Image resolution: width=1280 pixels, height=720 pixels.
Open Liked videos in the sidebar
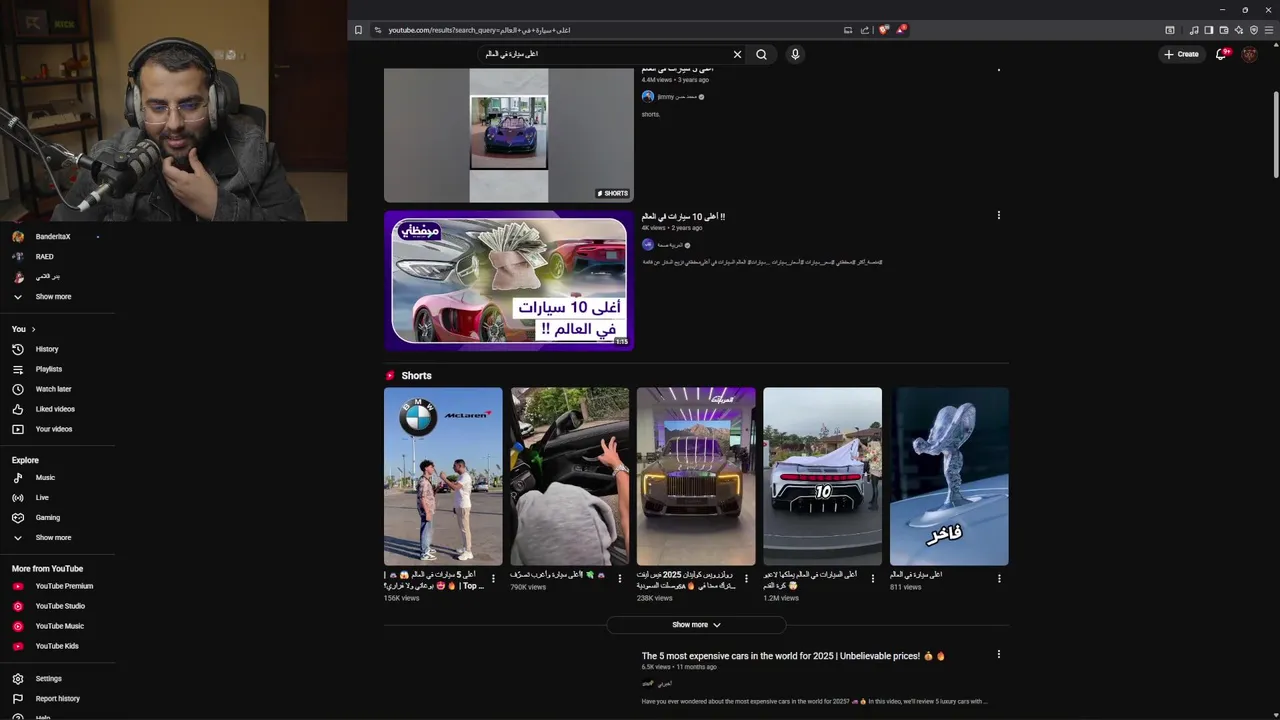pos(57,409)
